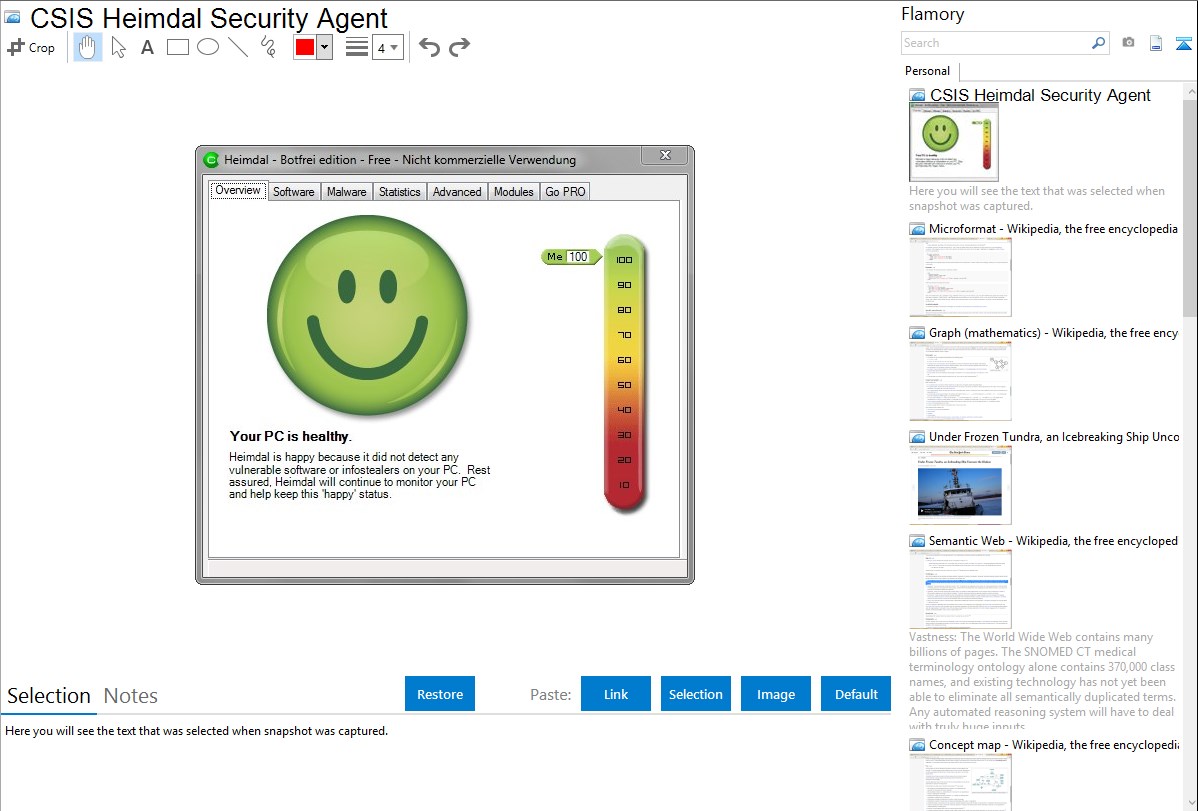Click the Me 100 score marker

(571, 257)
